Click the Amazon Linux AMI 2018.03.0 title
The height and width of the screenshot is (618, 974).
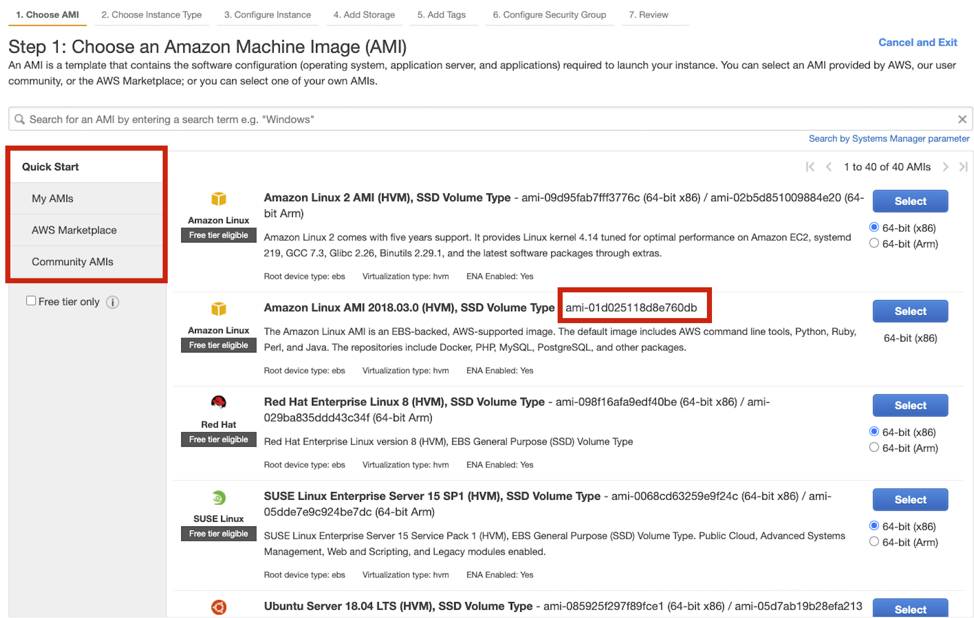(409, 307)
